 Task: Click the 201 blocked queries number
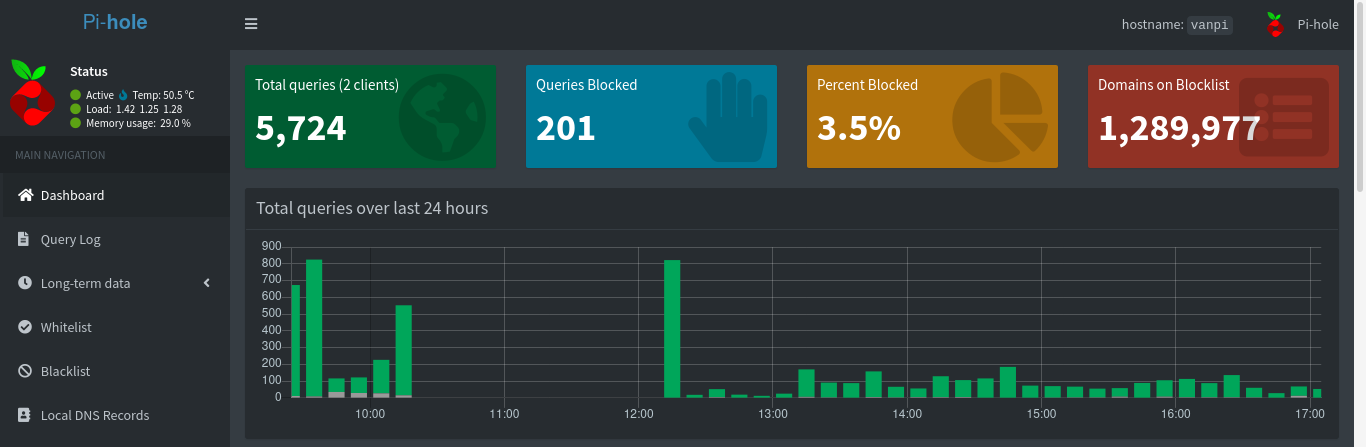566,128
